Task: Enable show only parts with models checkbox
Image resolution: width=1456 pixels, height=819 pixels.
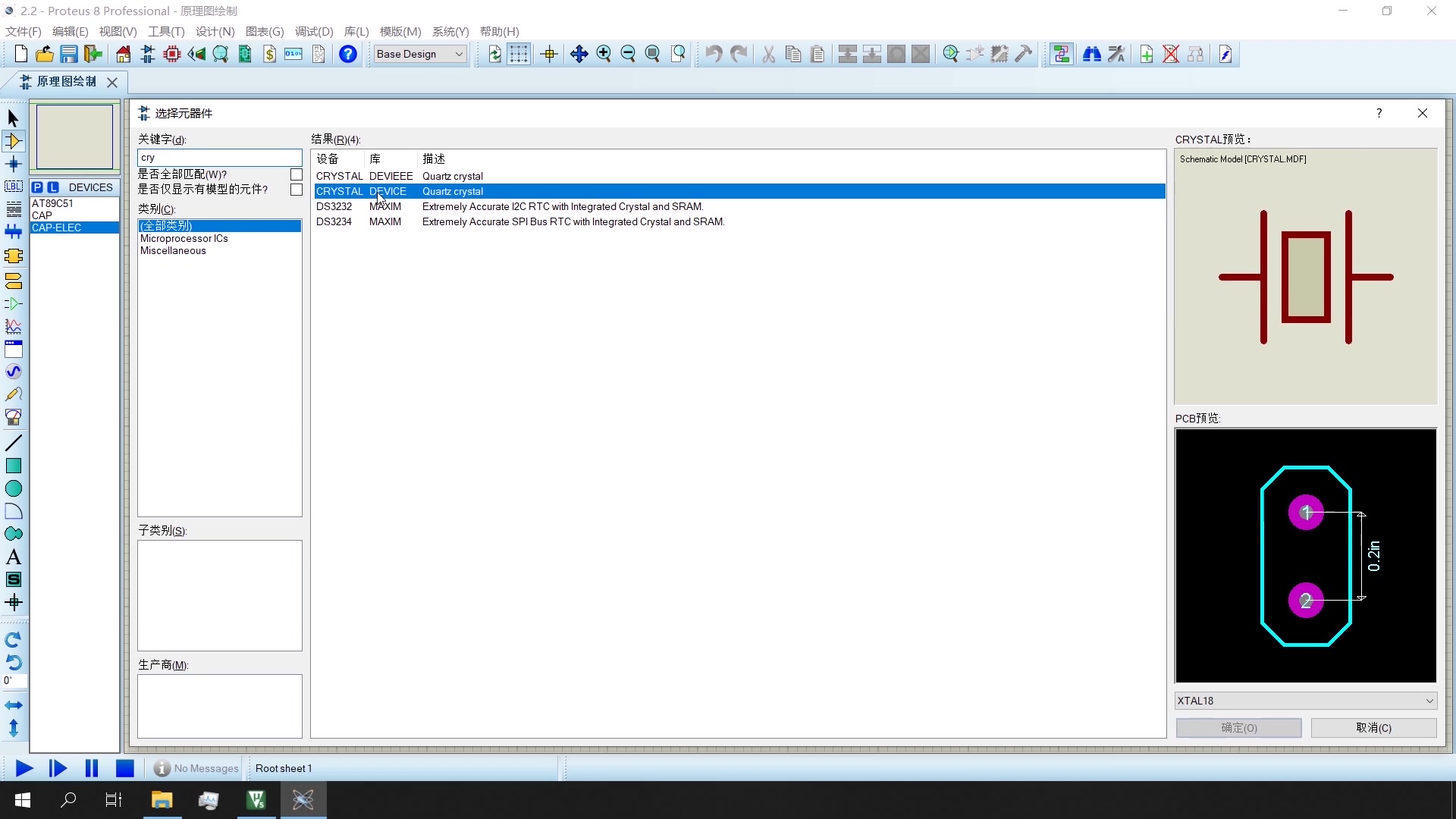Action: [297, 190]
